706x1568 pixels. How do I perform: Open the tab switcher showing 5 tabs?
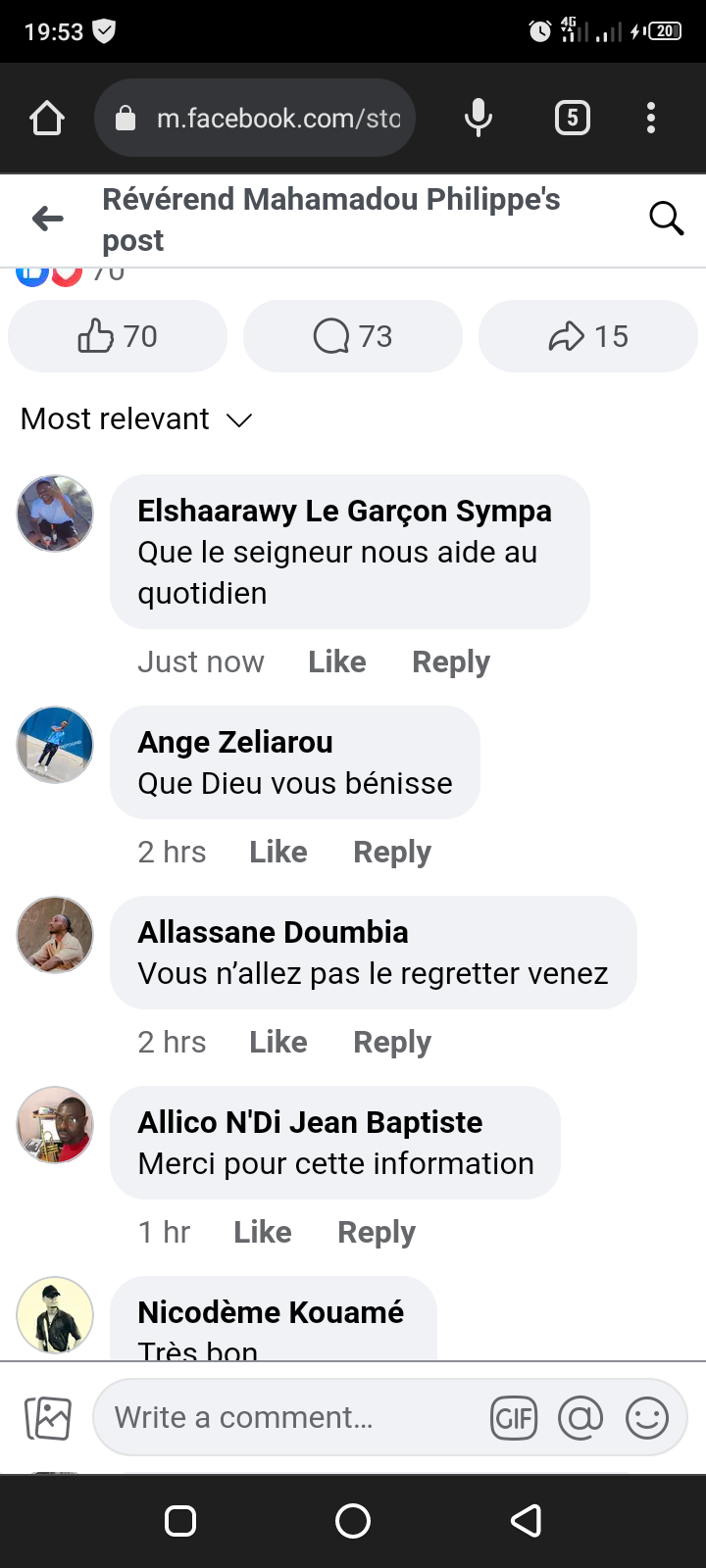pyautogui.click(x=573, y=119)
